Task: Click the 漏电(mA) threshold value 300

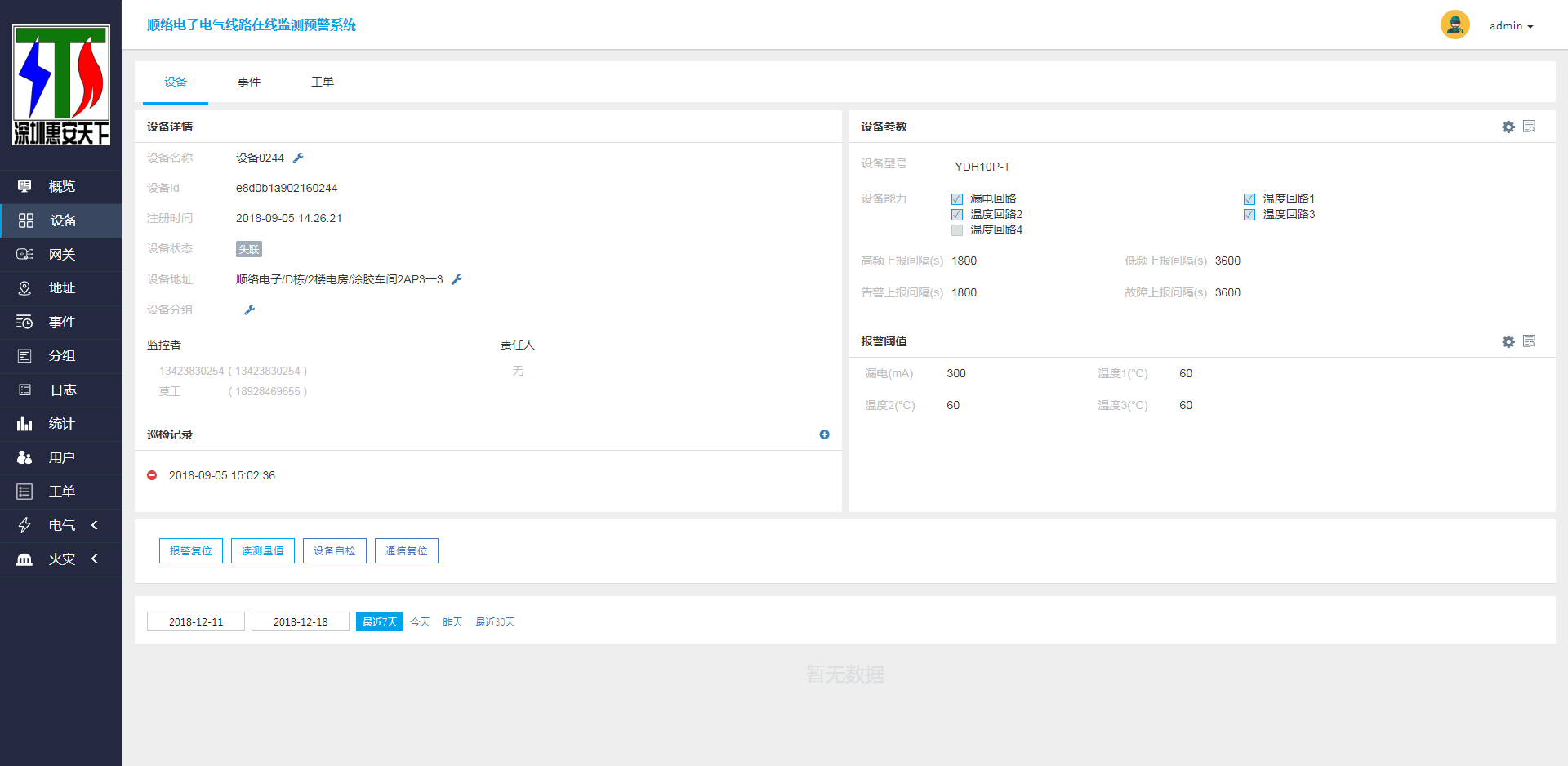Action: (x=956, y=373)
